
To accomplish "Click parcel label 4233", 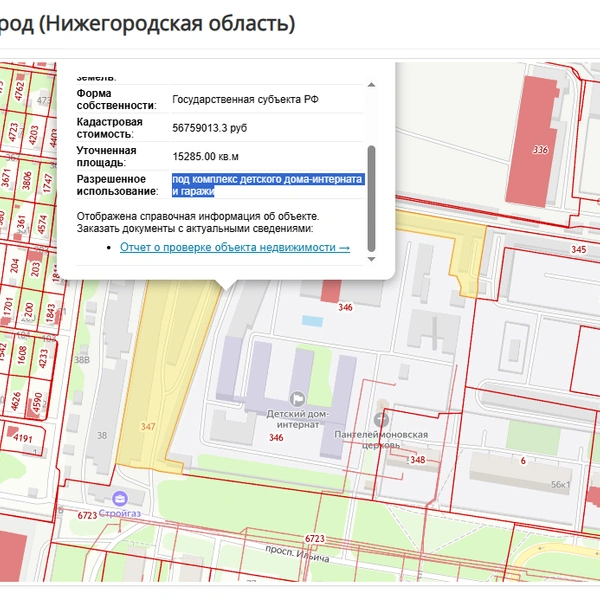I will pyautogui.click(x=43, y=358).
